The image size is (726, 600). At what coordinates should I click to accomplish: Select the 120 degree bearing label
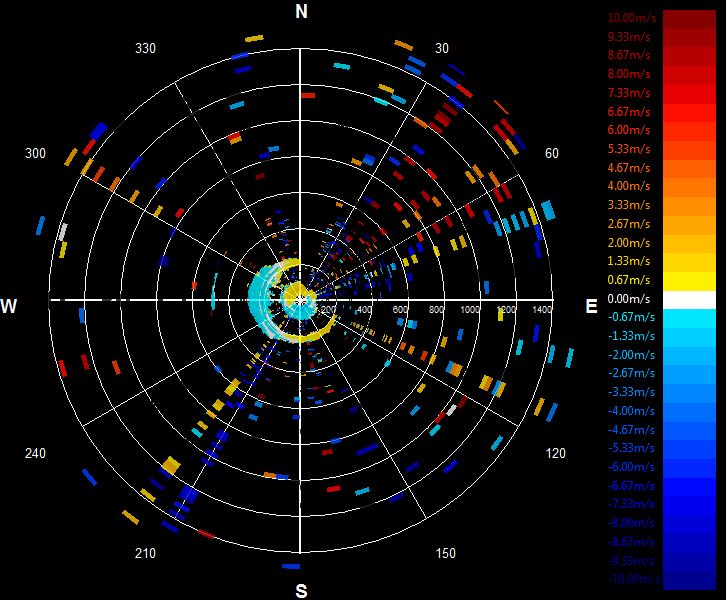[x=555, y=453]
